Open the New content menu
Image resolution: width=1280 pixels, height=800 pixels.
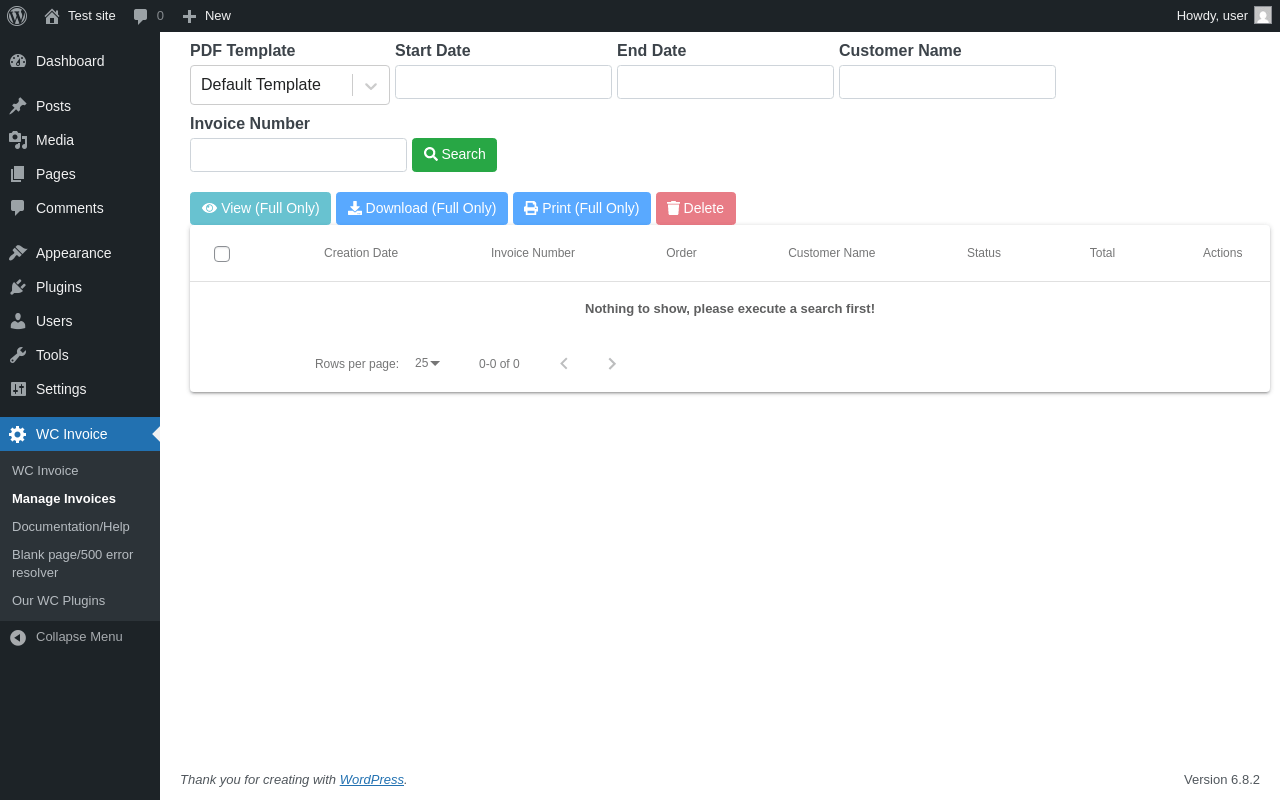(x=206, y=16)
